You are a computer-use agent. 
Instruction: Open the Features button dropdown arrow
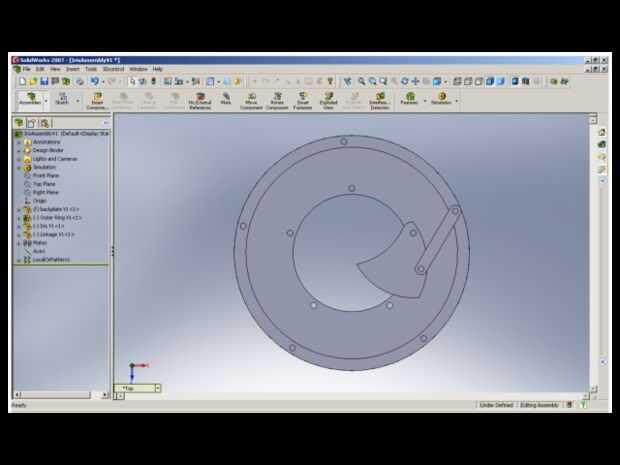425,101
